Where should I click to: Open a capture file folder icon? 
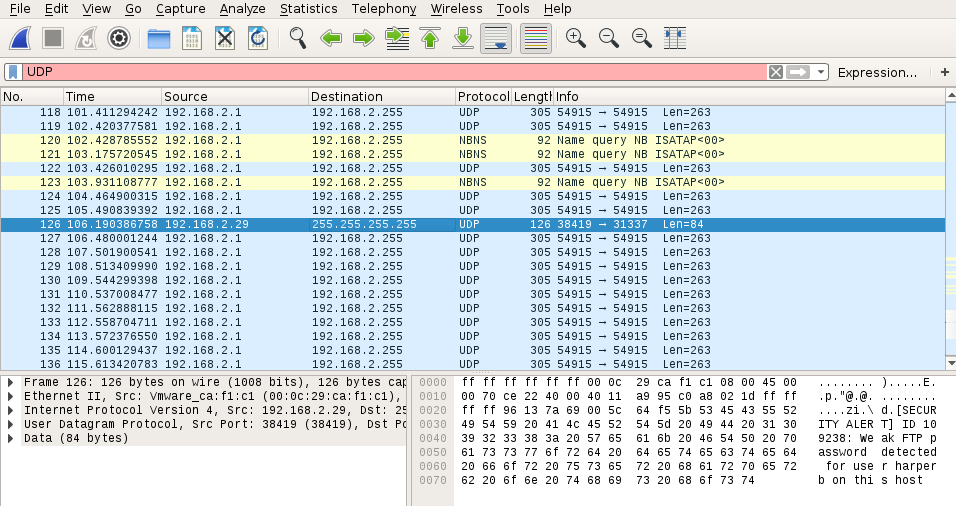point(159,38)
